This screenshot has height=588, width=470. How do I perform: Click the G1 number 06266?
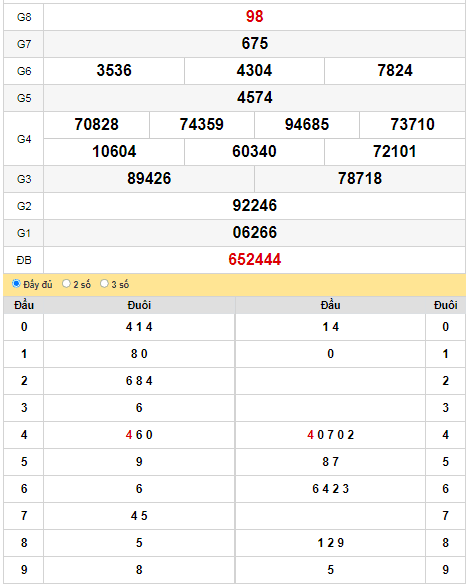point(254,232)
